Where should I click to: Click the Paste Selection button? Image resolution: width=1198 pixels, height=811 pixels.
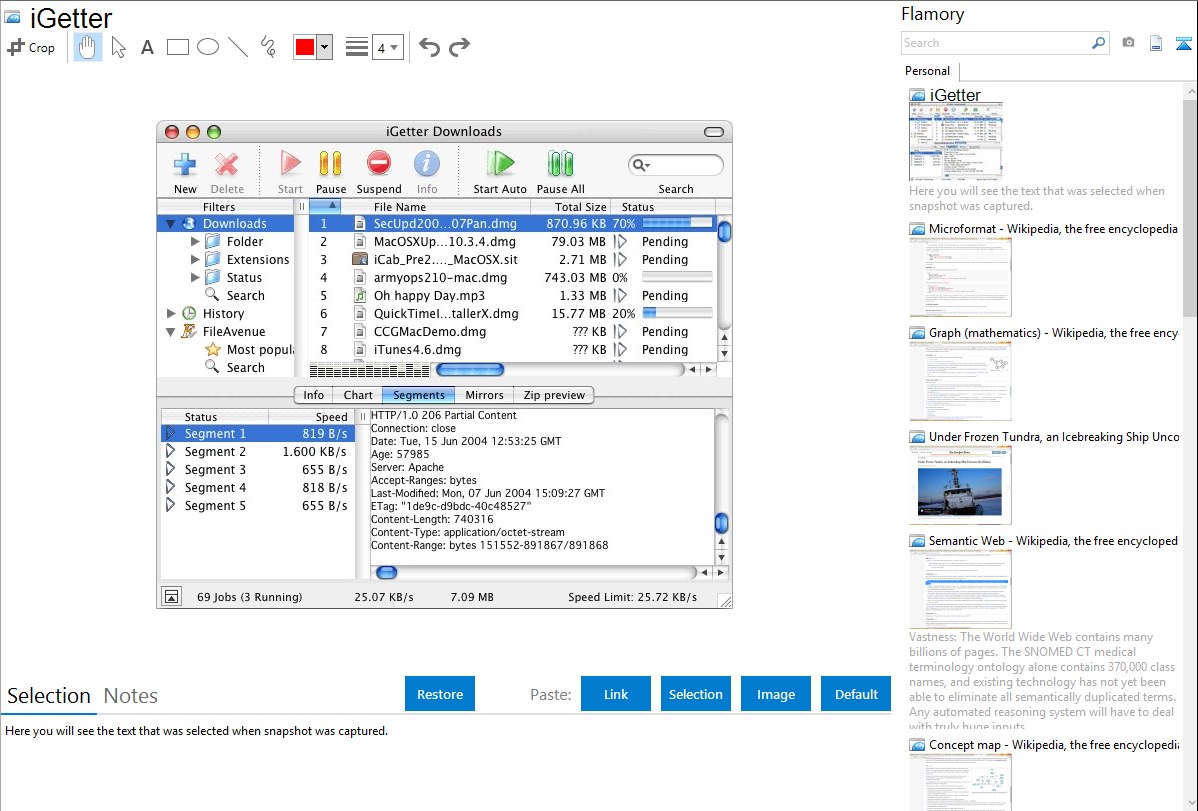pyautogui.click(x=696, y=694)
